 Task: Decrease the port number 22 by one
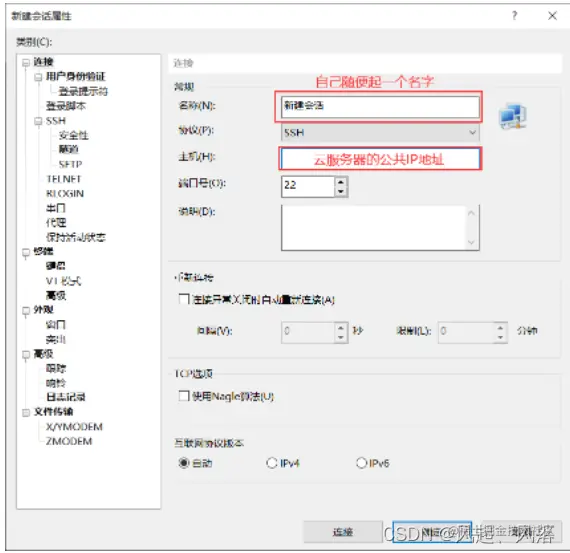click(x=341, y=191)
